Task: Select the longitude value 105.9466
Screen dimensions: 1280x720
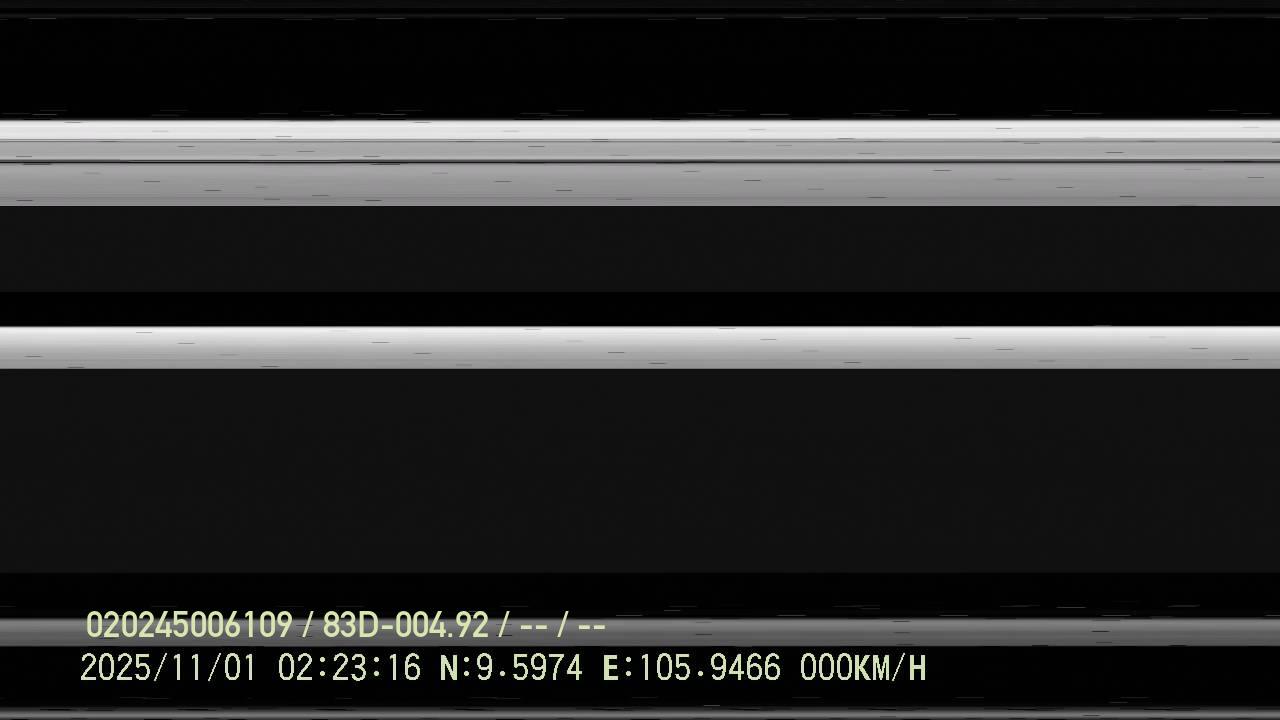Action: pyautogui.click(x=709, y=668)
